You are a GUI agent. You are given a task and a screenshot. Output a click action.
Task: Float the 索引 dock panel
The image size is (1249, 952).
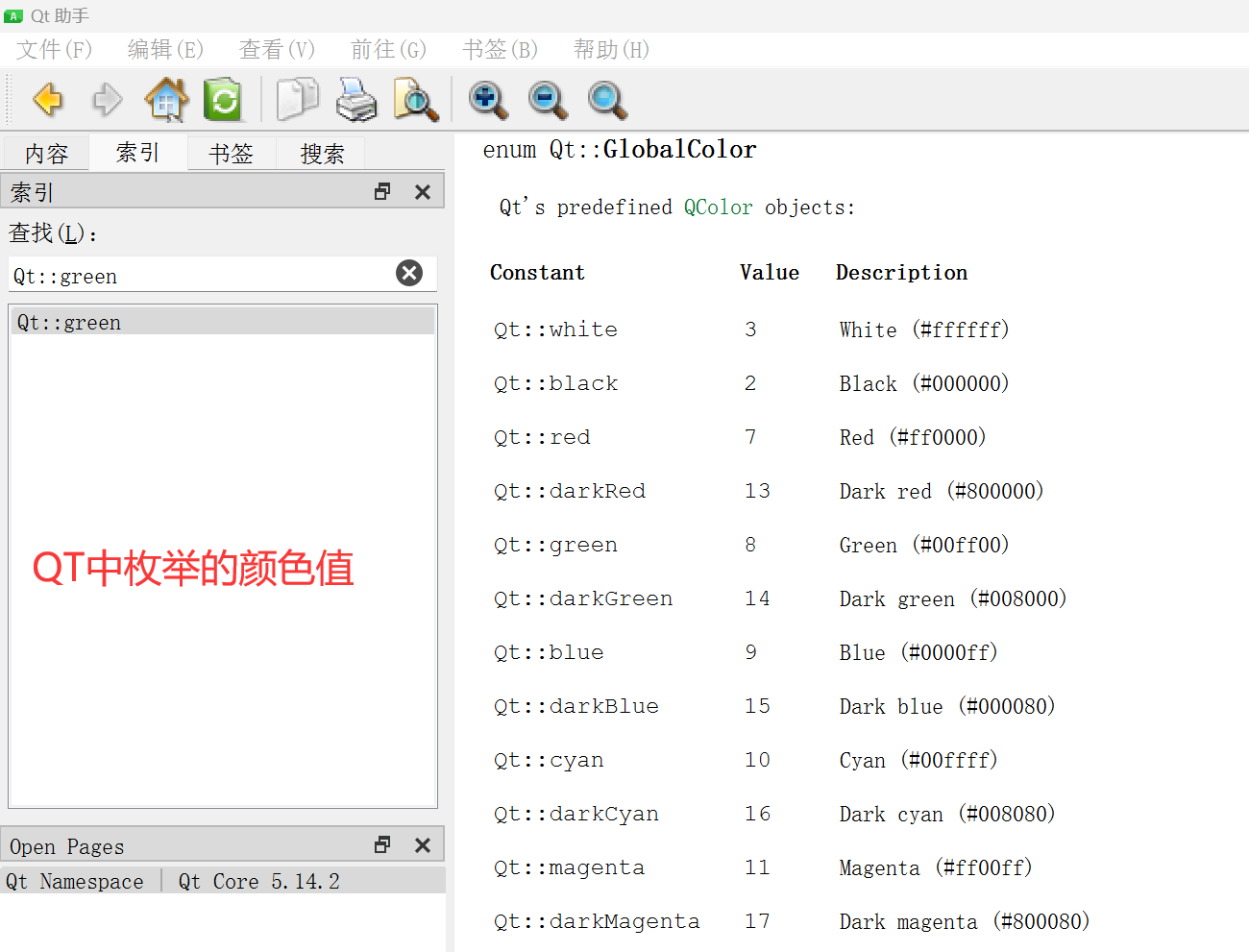[382, 192]
